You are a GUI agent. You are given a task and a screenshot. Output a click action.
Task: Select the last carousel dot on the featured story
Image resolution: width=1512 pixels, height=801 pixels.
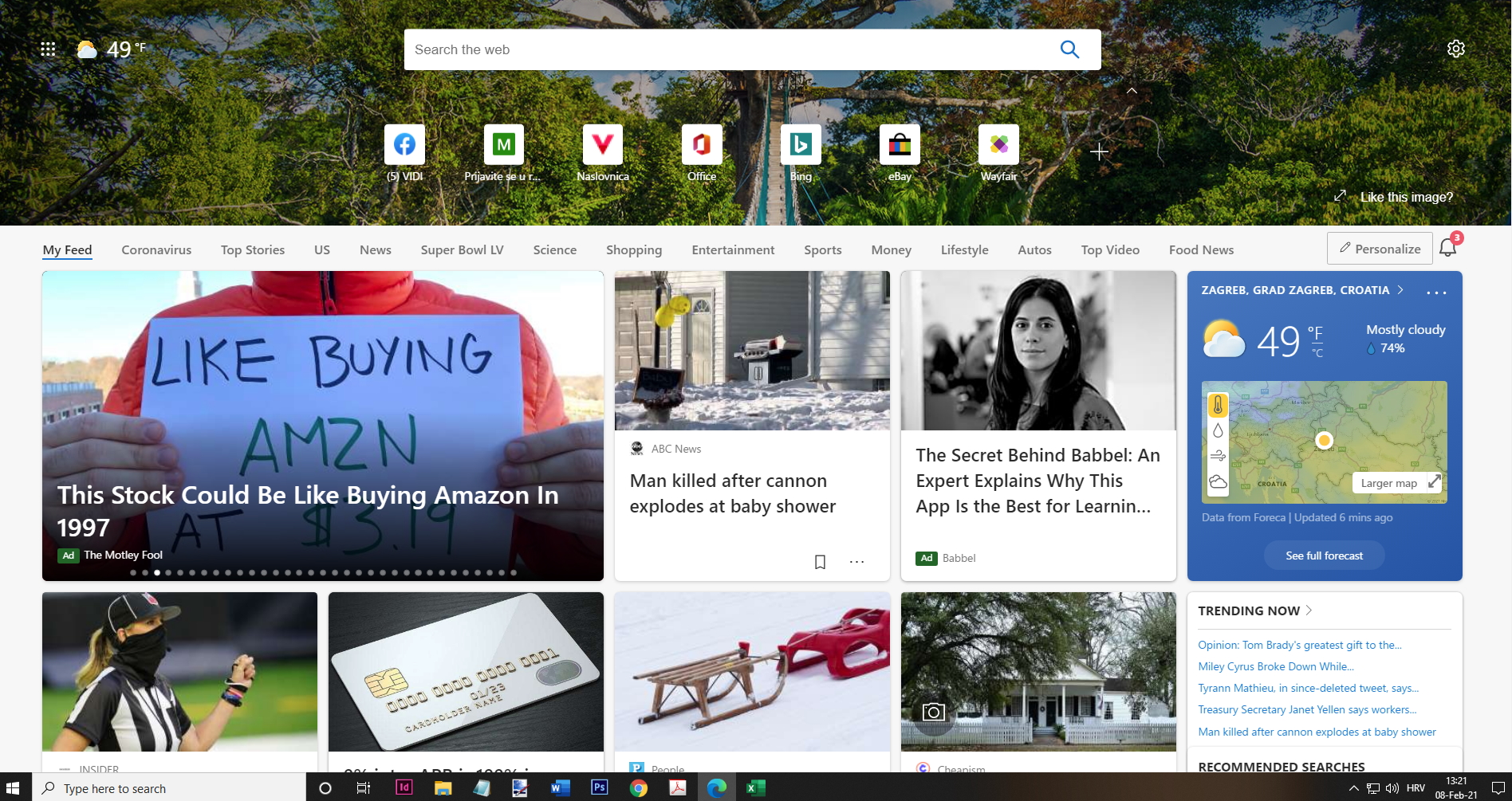(x=514, y=572)
